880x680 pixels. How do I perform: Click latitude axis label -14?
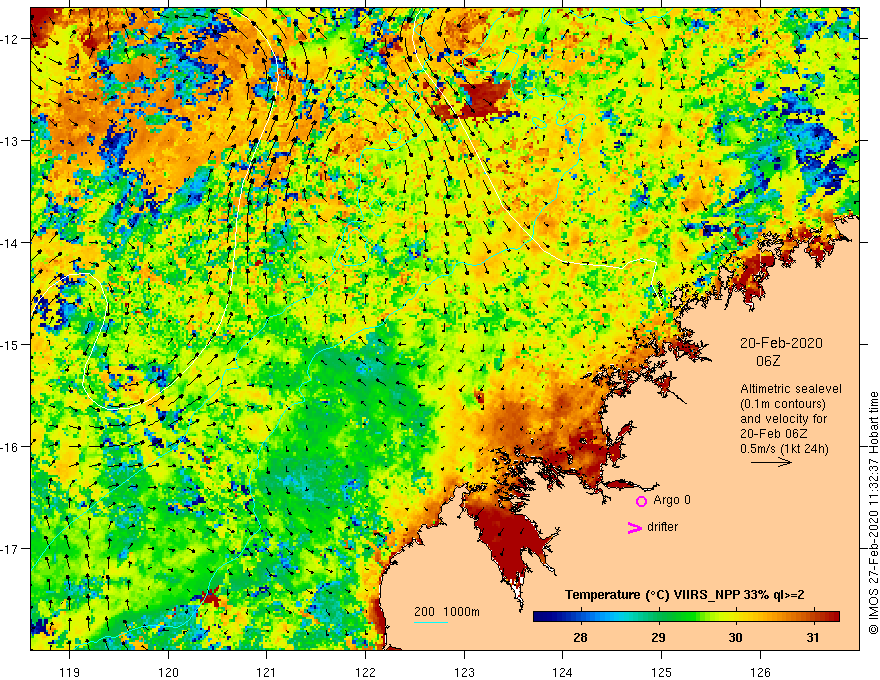point(10,243)
